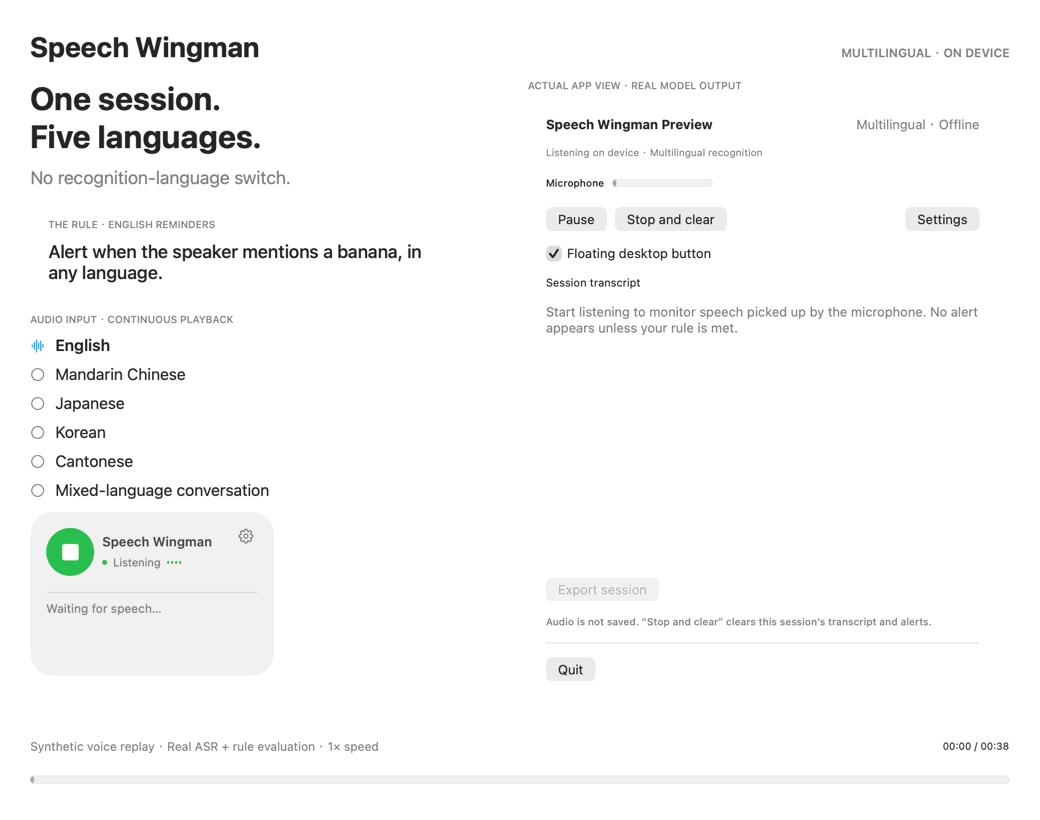Choose the Korean radio button
This screenshot has width=1040, height=820.
[38, 433]
